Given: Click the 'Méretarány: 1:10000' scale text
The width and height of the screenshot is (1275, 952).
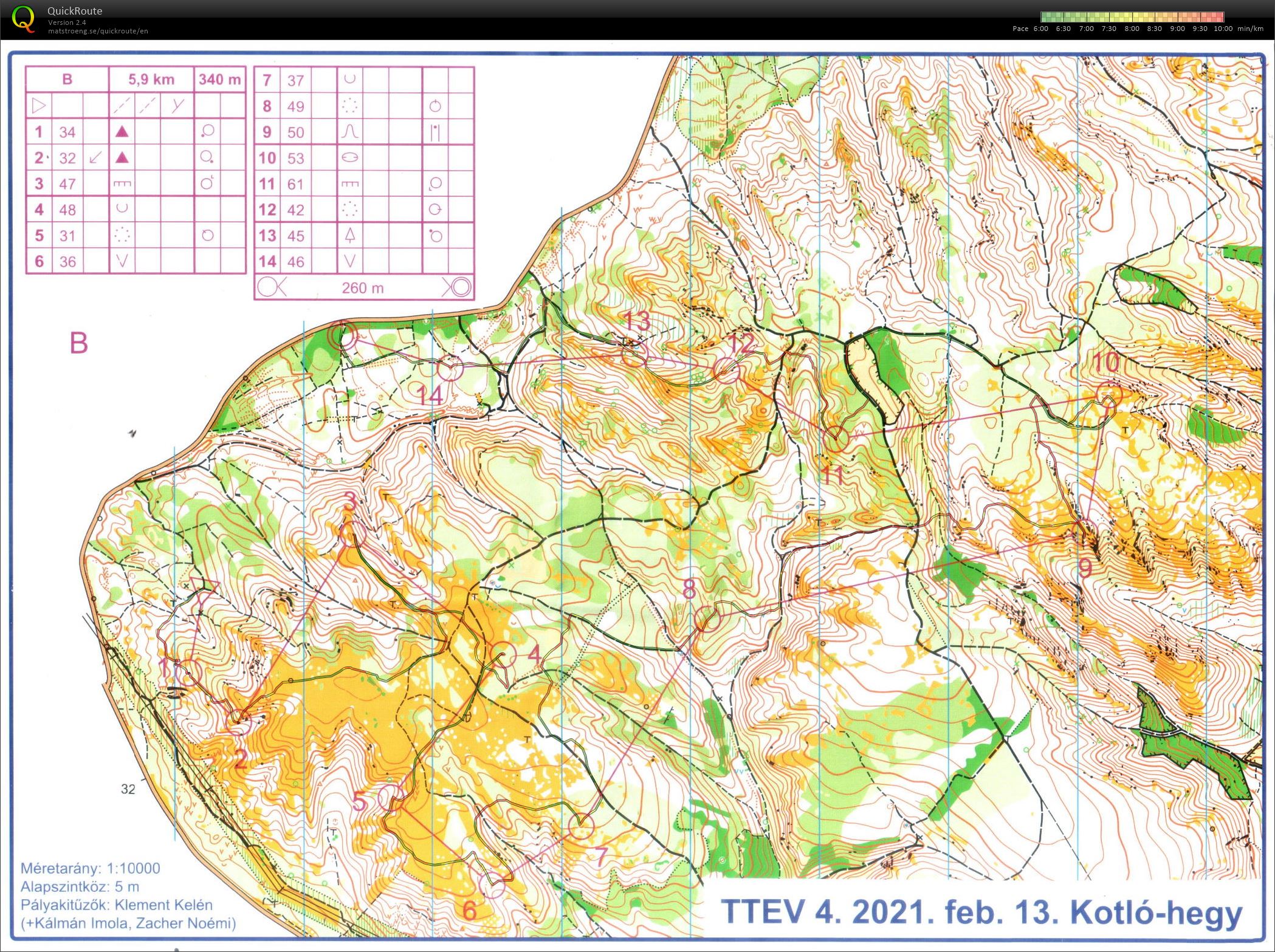Looking at the screenshot, I should (91, 868).
